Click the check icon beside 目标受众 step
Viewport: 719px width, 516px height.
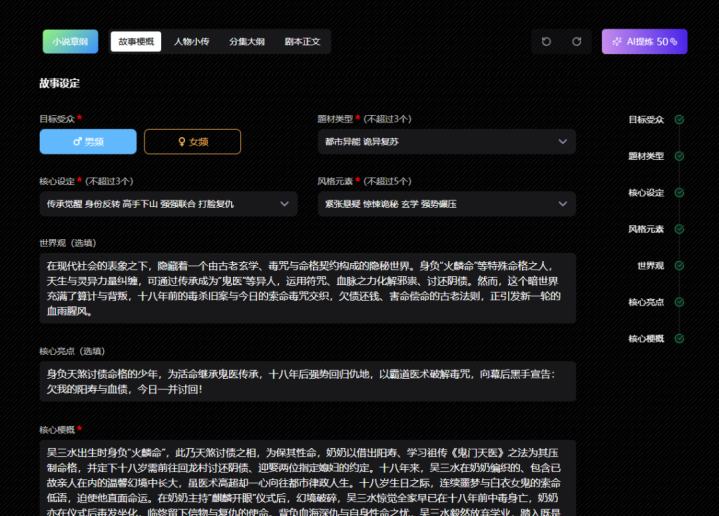tap(680, 119)
